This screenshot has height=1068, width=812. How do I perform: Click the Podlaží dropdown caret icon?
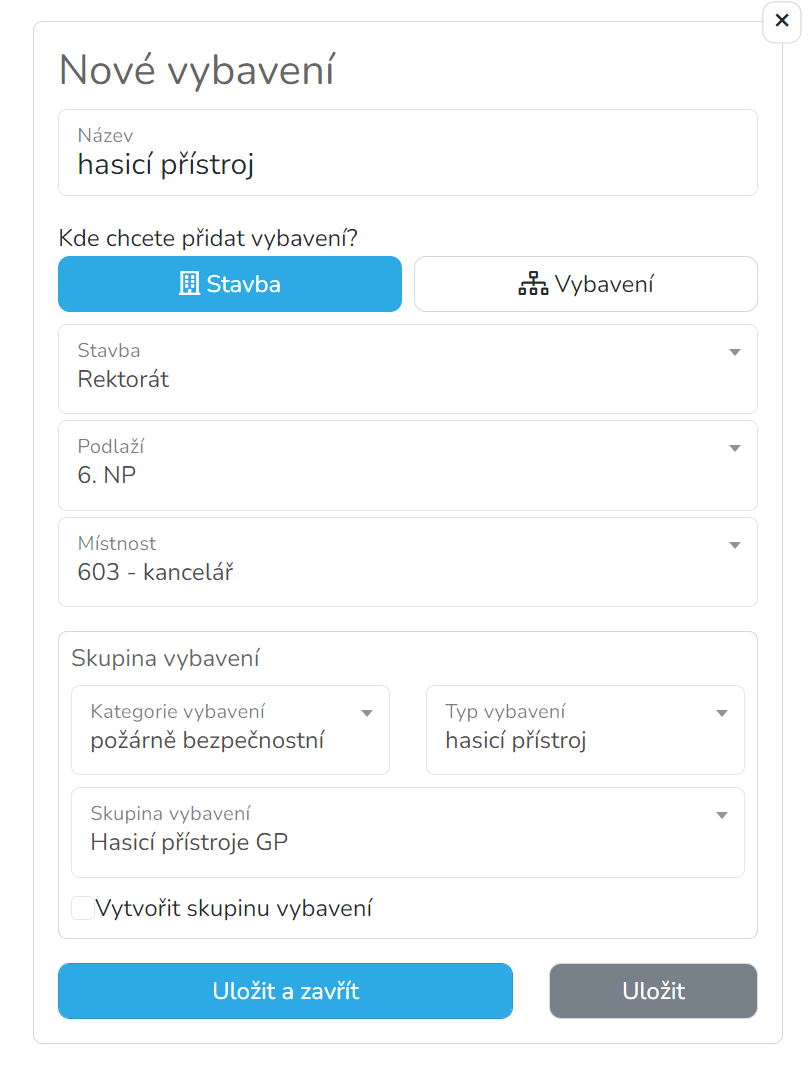point(734,448)
